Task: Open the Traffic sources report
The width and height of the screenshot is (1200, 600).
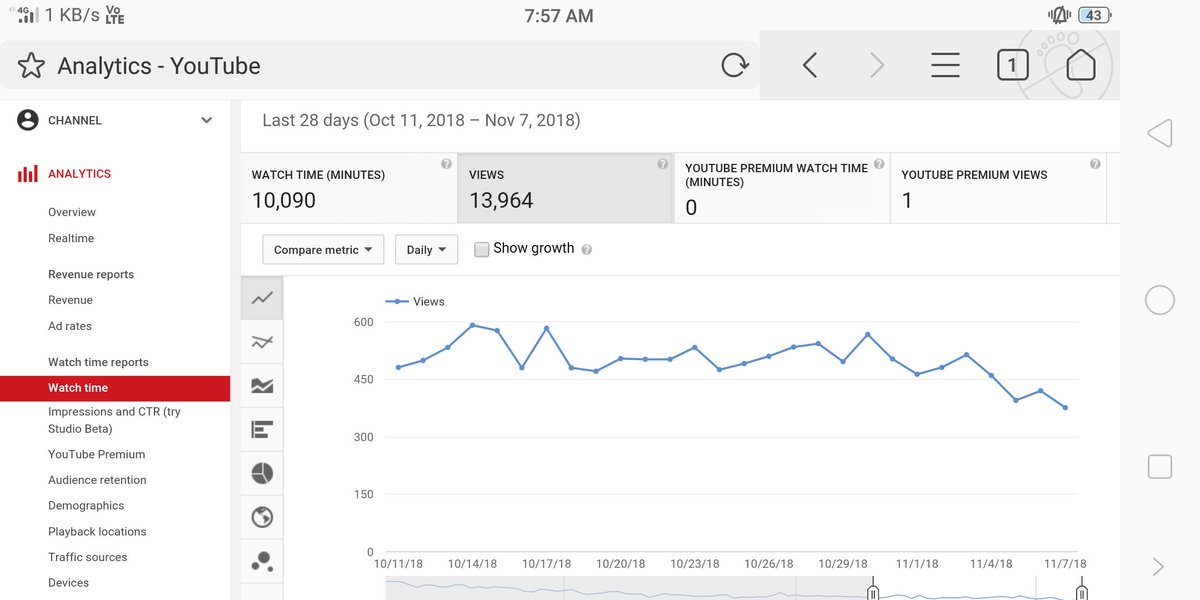Action: point(88,557)
